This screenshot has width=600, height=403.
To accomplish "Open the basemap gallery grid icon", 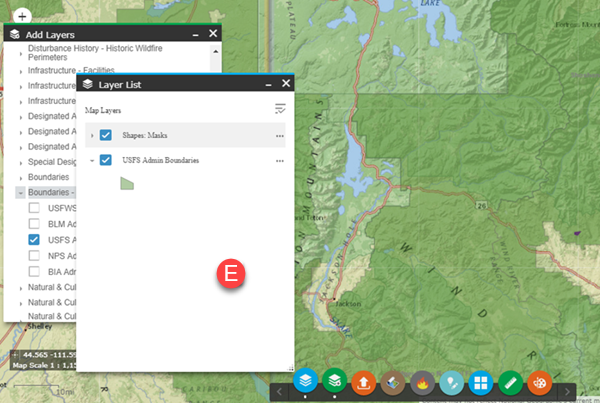I will point(481,383).
